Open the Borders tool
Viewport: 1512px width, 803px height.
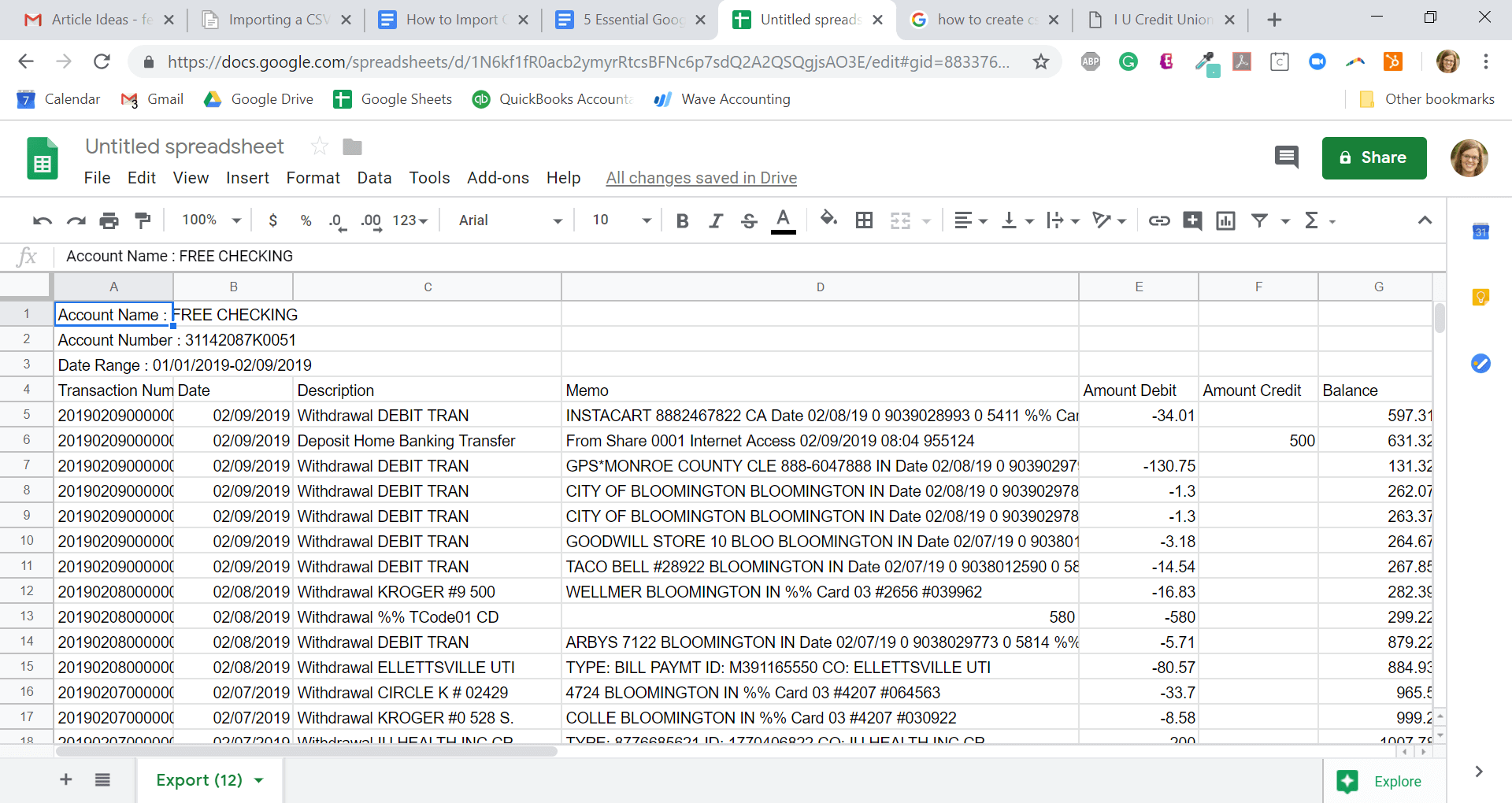pyautogui.click(x=864, y=221)
